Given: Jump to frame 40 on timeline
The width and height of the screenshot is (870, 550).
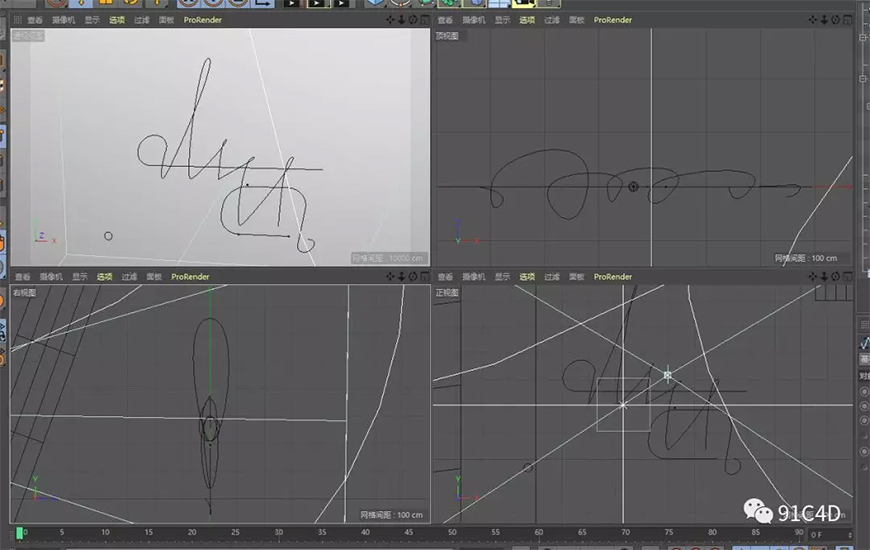Looking at the screenshot, I should click(365, 532).
